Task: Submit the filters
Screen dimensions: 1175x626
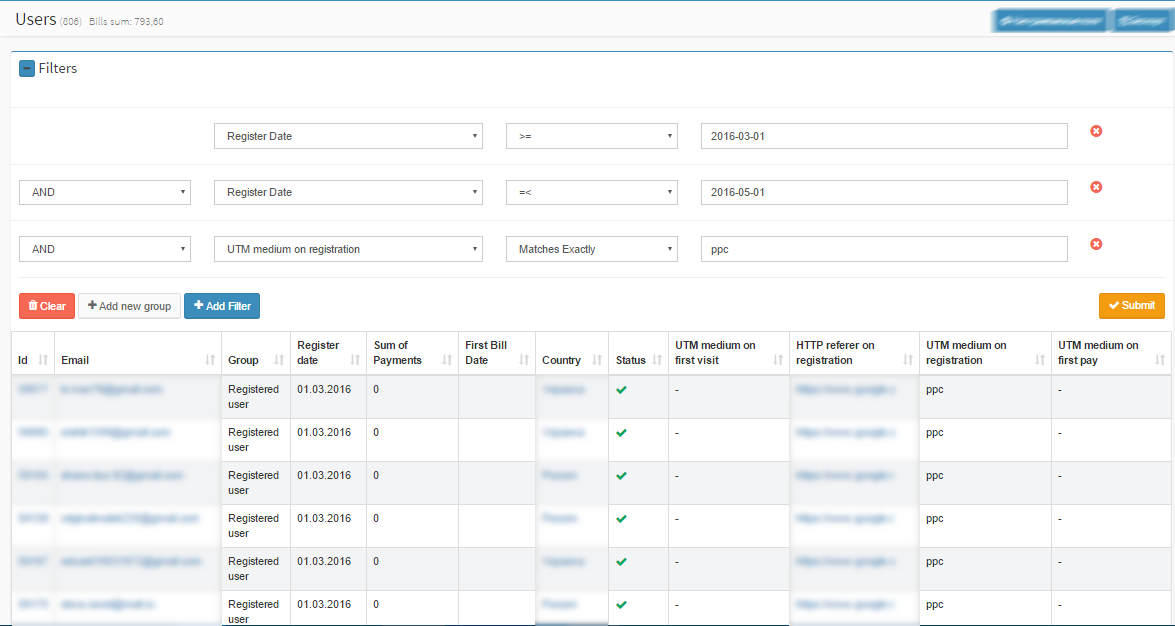Action: 1132,306
